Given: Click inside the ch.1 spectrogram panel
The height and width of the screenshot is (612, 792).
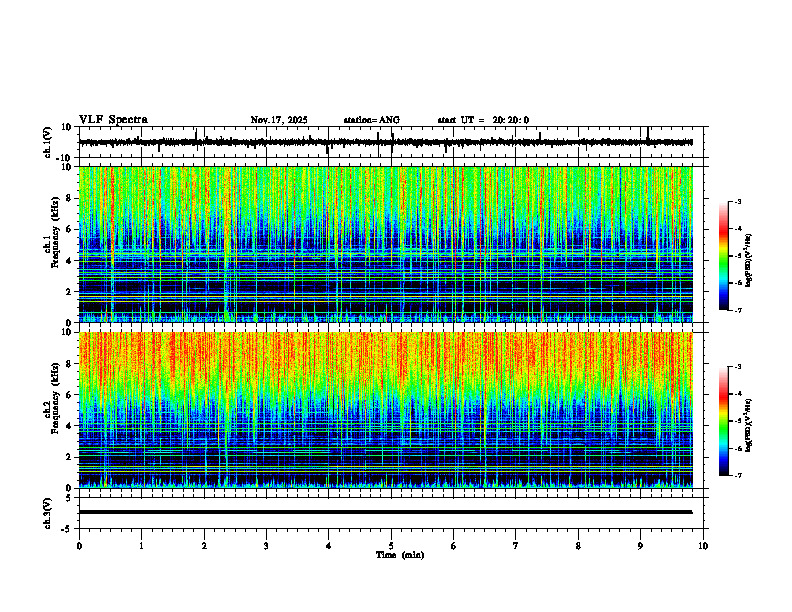Looking at the screenshot, I should (x=385, y=244).
